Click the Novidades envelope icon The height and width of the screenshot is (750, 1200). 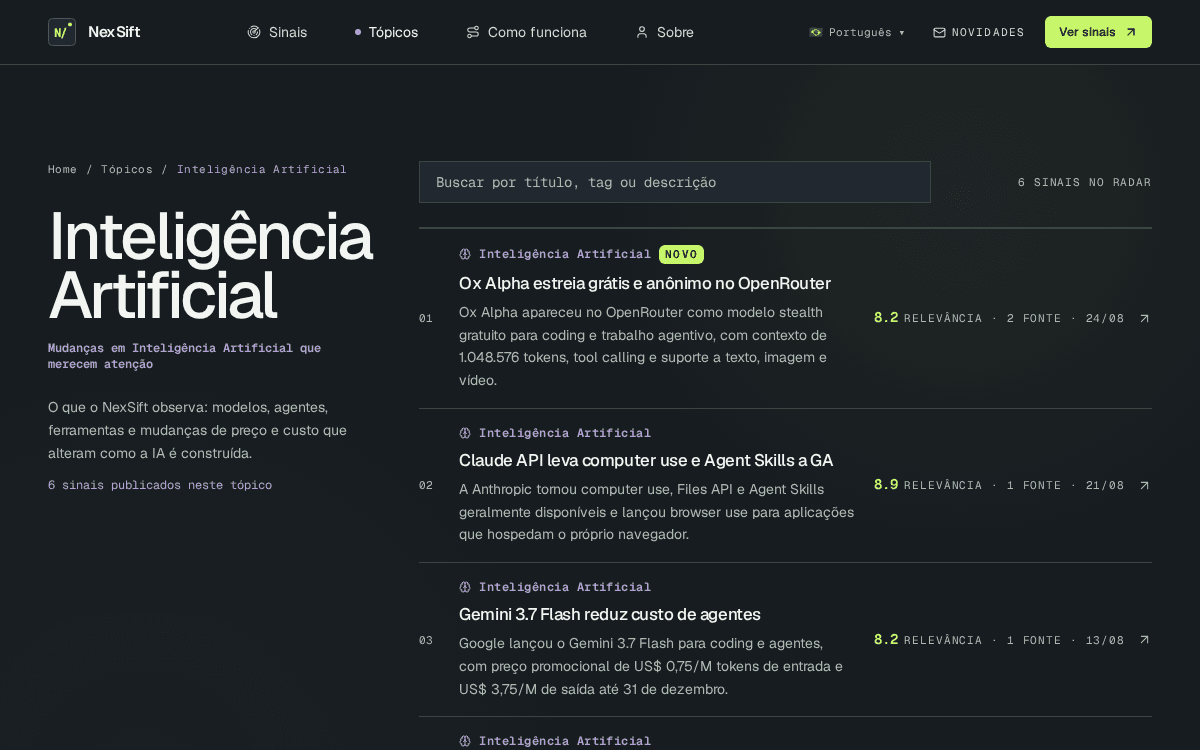(939, 32)
